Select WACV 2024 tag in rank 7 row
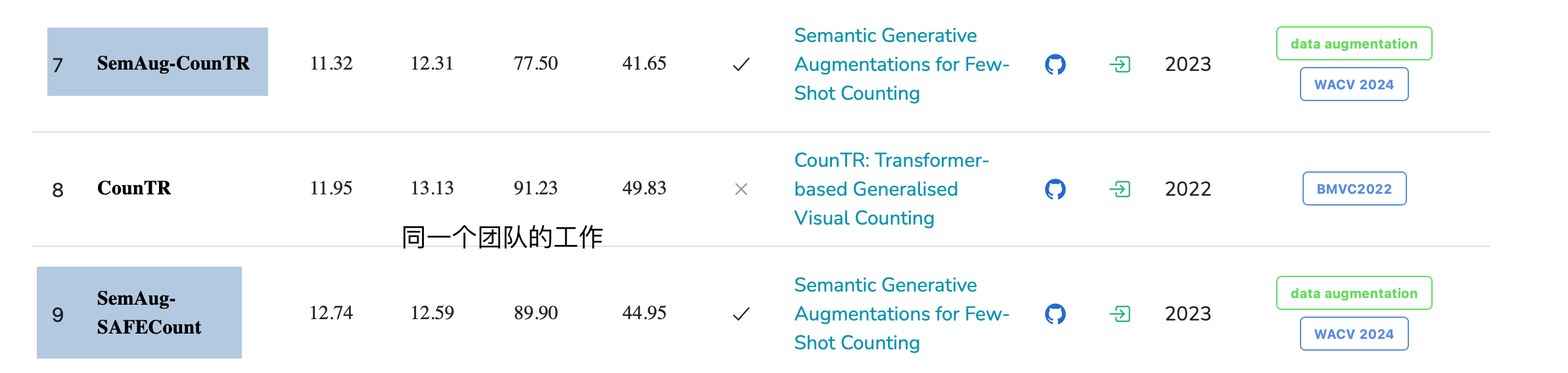Viewport: 1568px width, 373px height. point(1354,84)
